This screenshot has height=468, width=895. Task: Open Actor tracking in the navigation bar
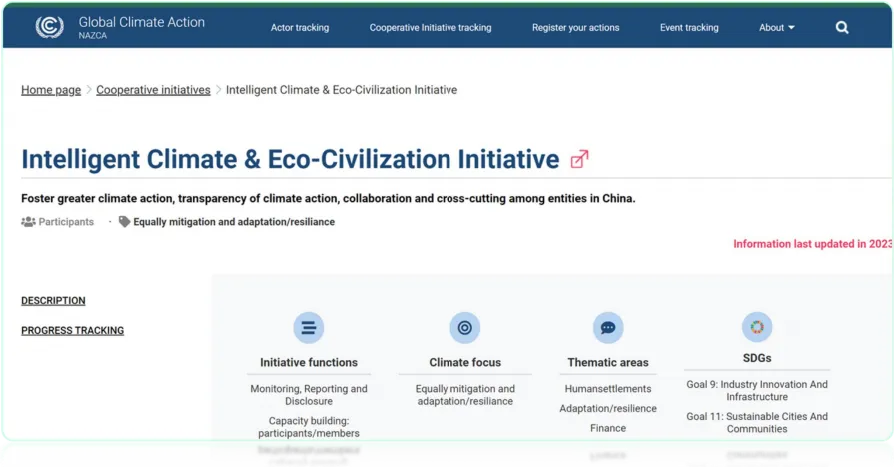300,28
